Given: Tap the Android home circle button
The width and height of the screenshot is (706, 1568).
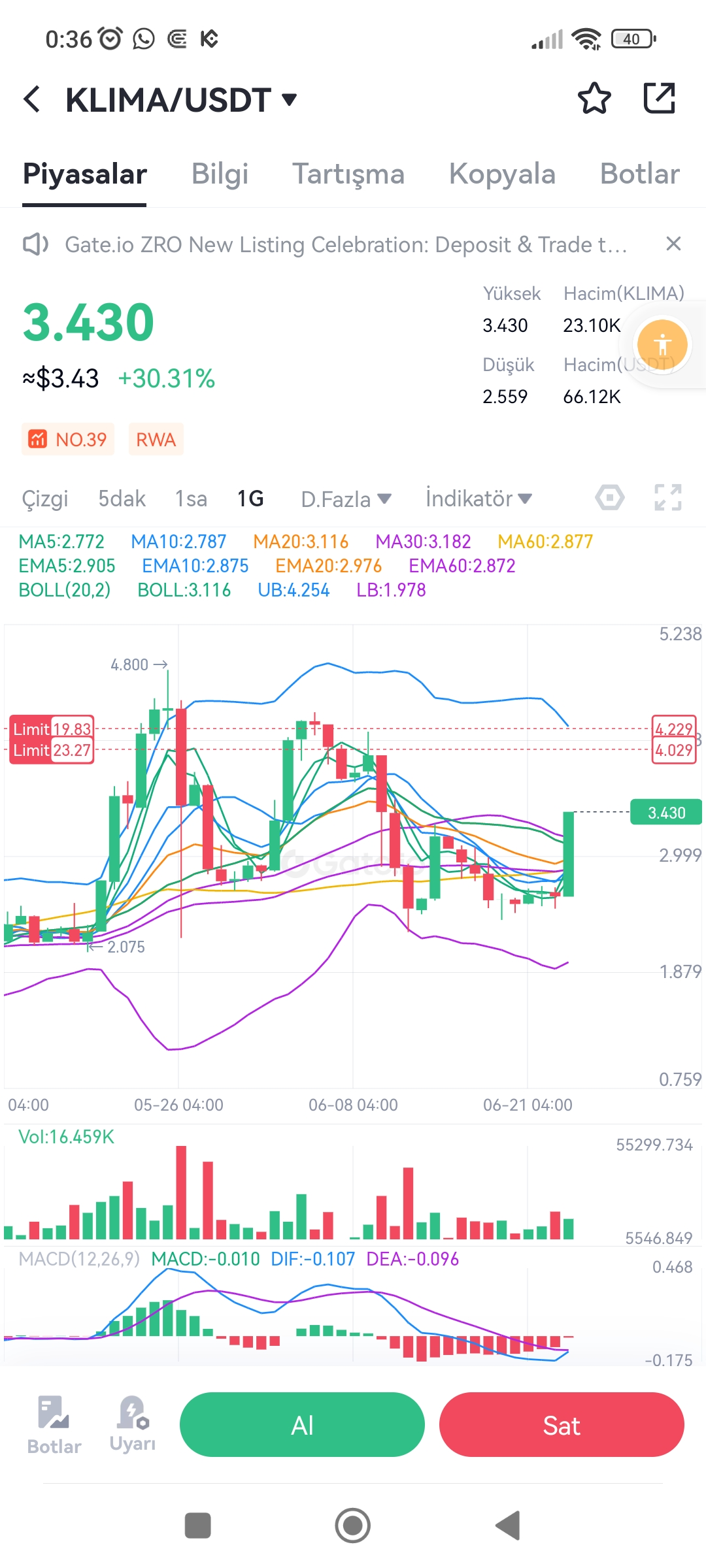Looking at the screenshot, I should coord(353,1526).
